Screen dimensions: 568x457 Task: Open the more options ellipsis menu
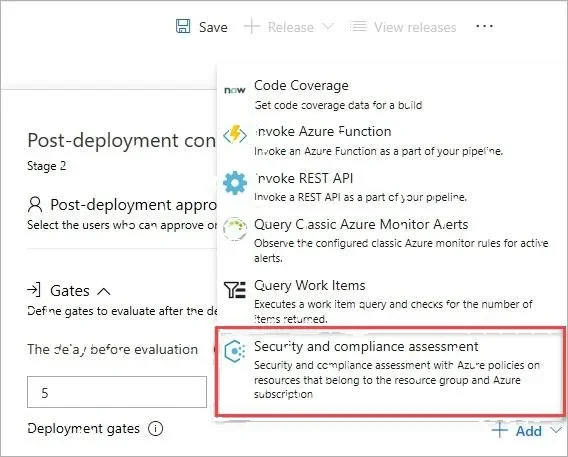click(484, 26)
